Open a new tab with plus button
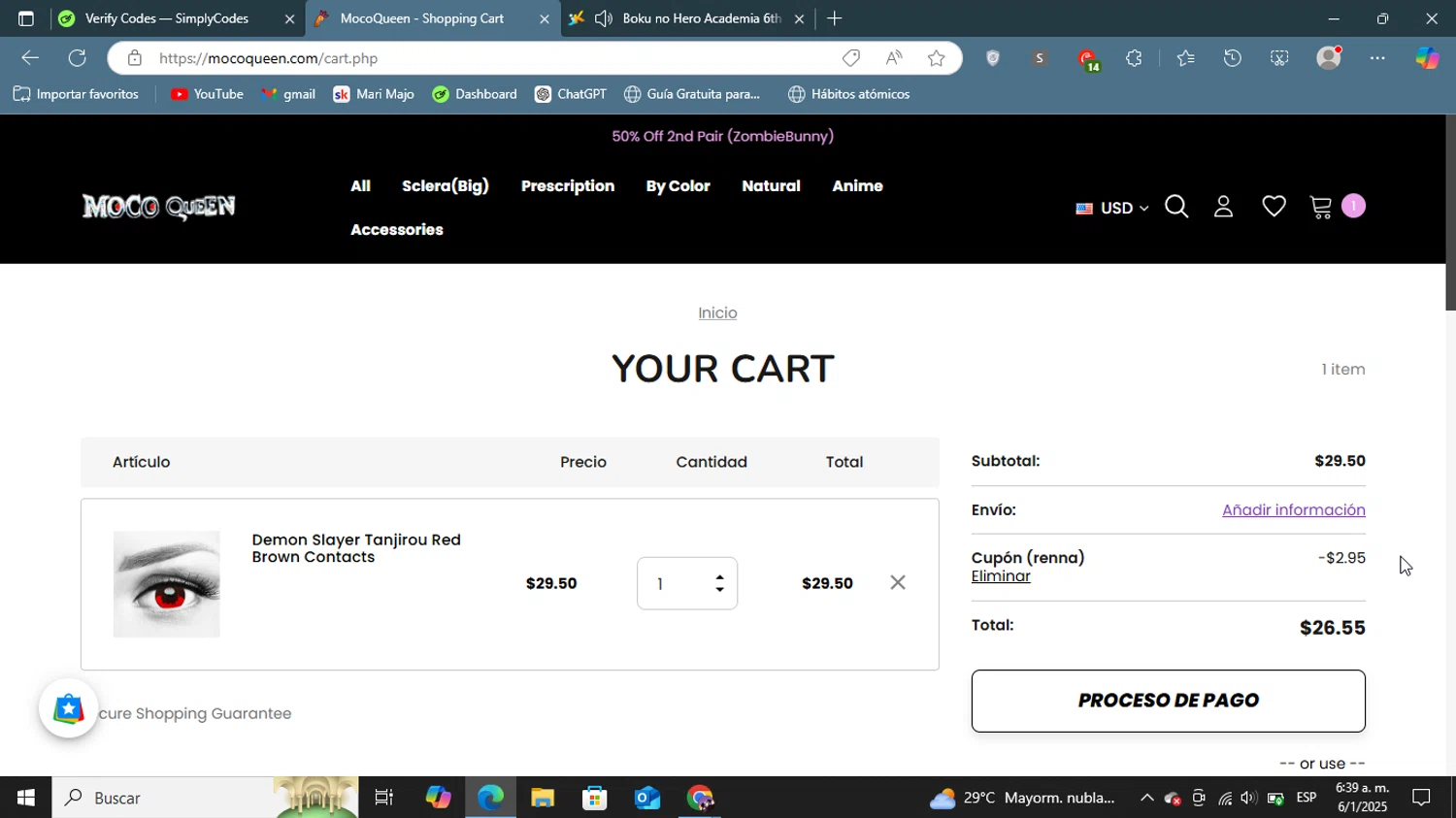Image resolution: width=1456 pixels, height=818 pixels. (834, 18)
